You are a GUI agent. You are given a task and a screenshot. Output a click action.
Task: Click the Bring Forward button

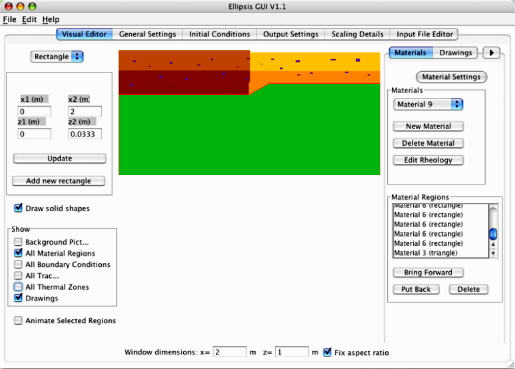pos(428,273)
